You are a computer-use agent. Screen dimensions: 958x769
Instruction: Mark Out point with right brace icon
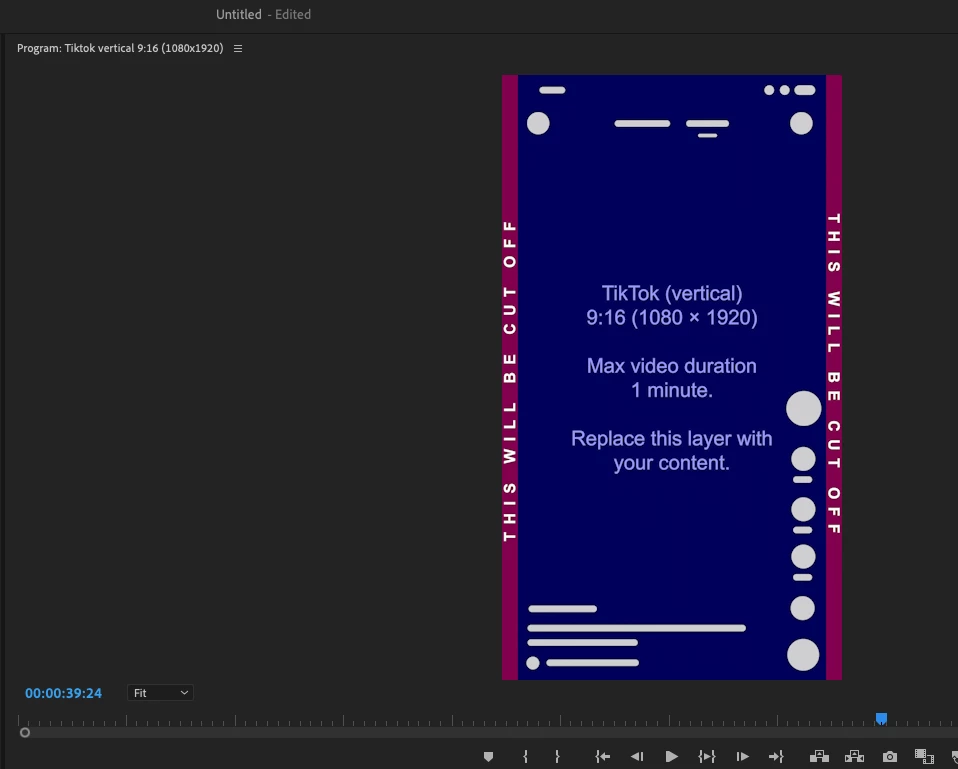557,757
